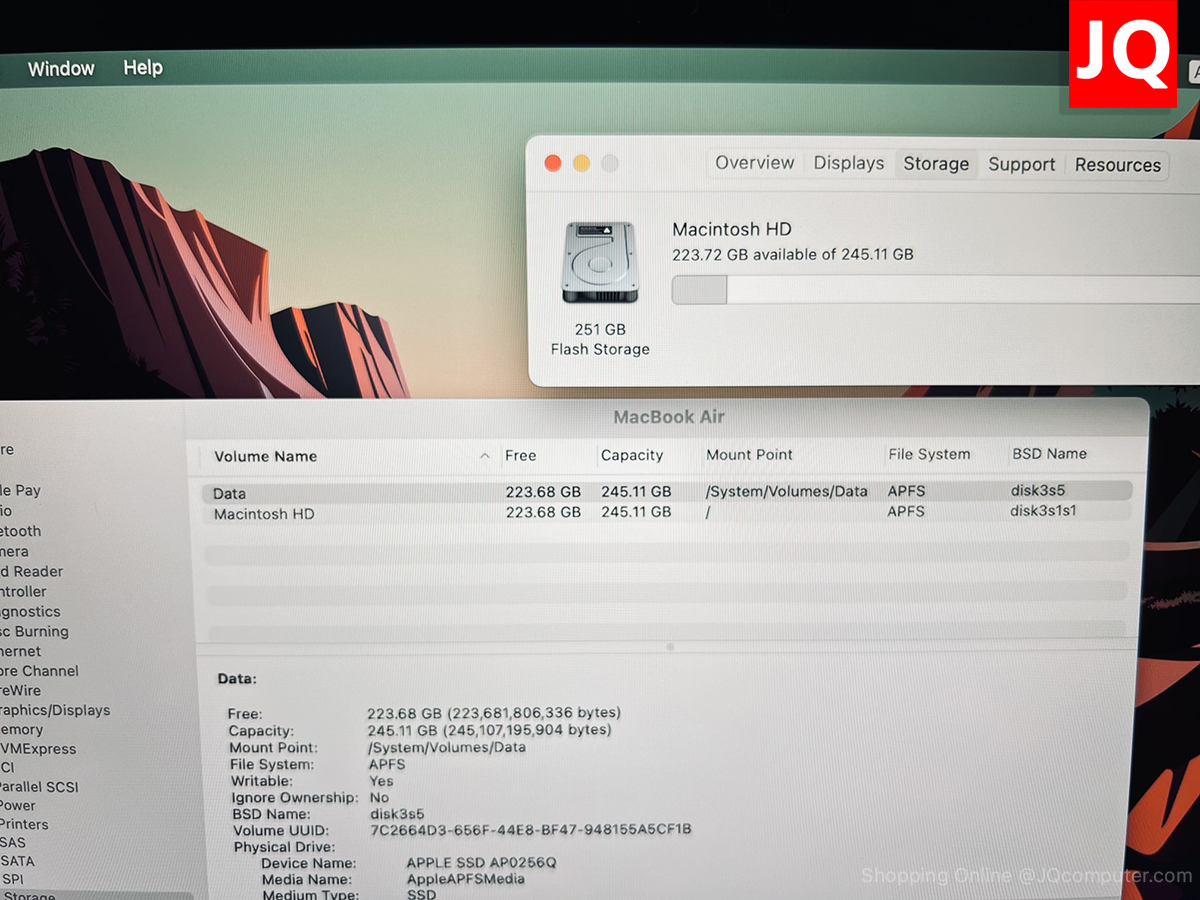Toggle sort direction arrow in Volume Name header
Viewport: 1200px width, 900px height.
[x=485, y=456]
